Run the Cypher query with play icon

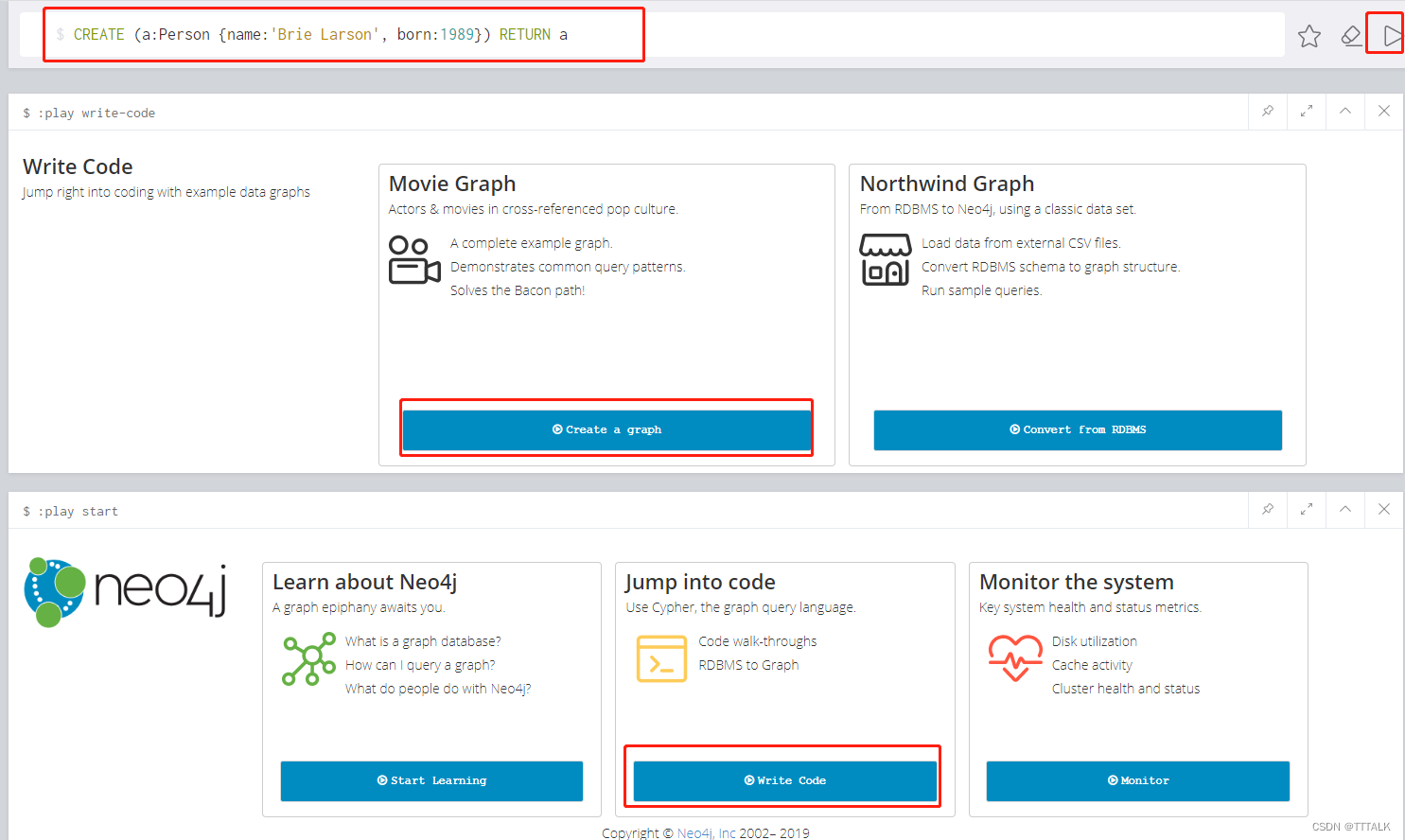(1391, 36)
